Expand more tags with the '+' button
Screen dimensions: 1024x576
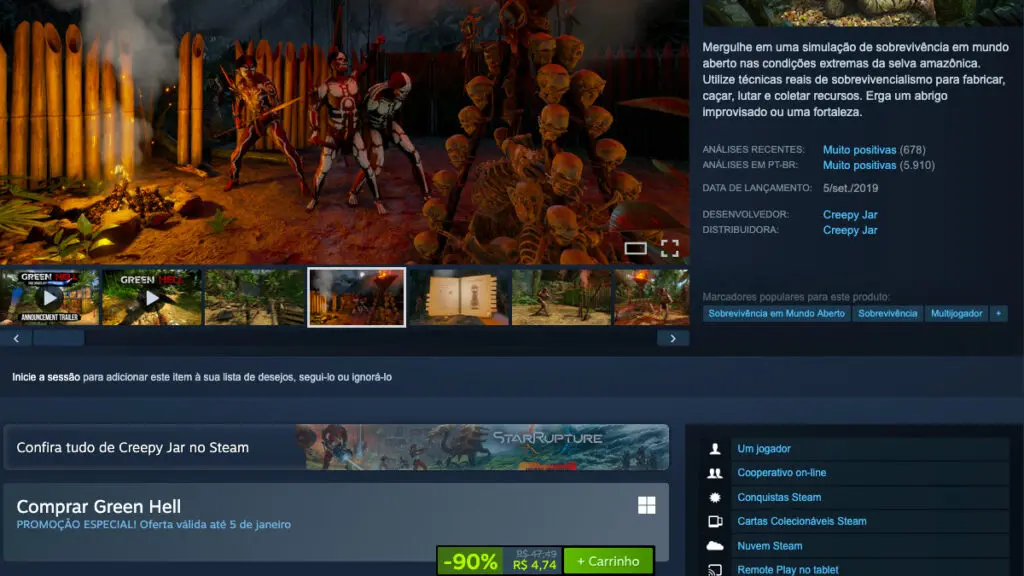998,313
